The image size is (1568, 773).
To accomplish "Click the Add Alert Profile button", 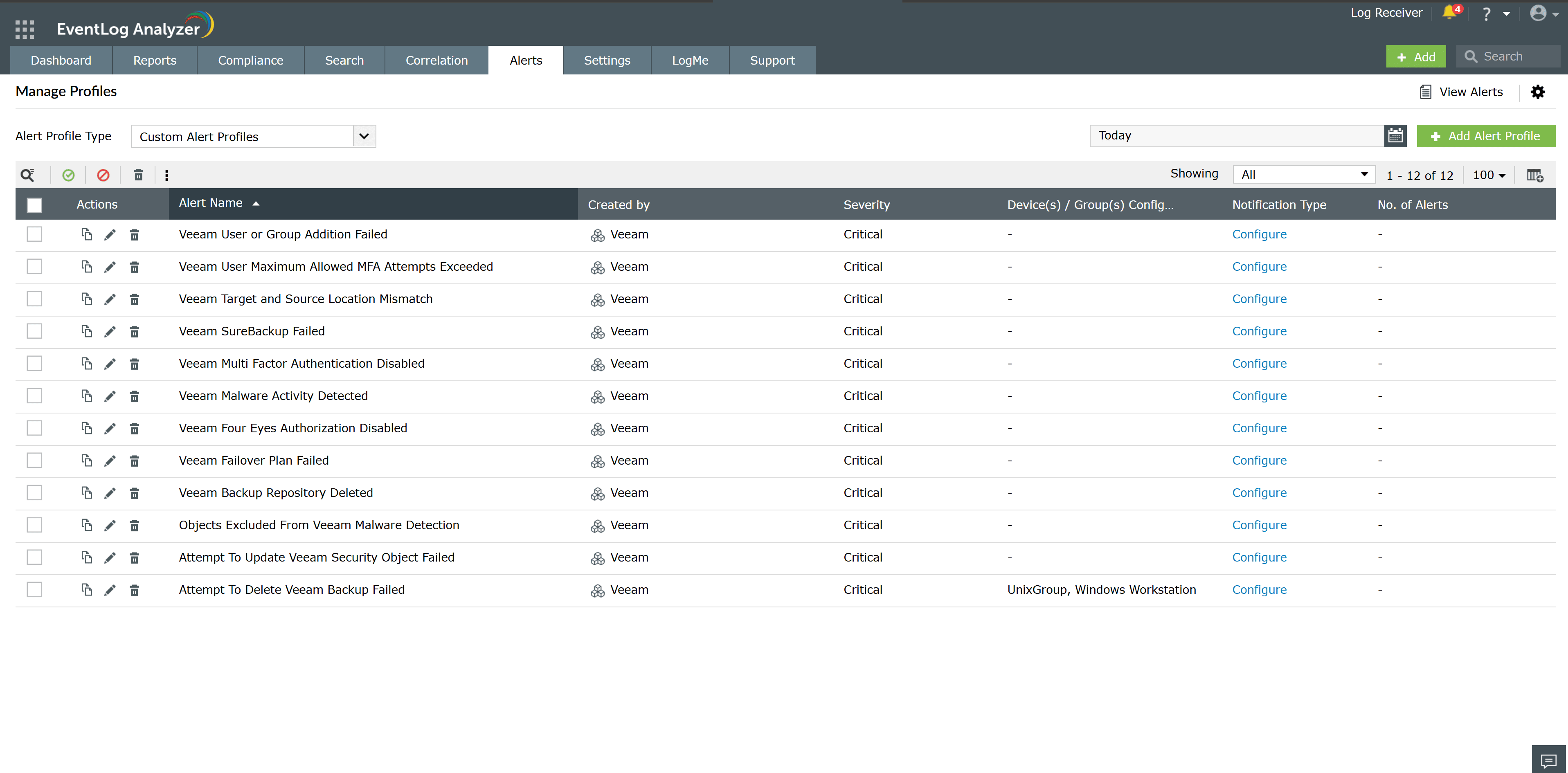I will click(1485, 136).
